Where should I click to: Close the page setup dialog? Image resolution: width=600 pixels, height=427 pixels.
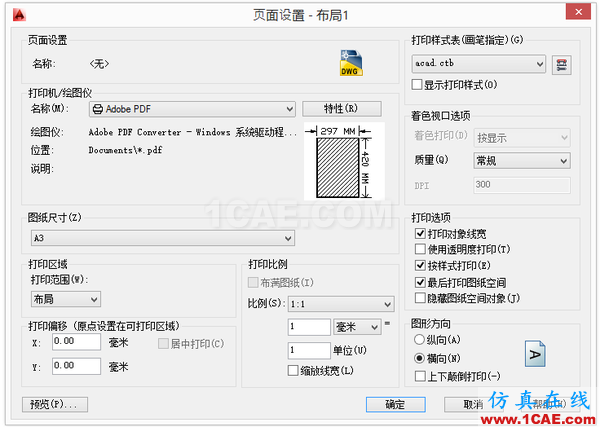coord(578,12)
